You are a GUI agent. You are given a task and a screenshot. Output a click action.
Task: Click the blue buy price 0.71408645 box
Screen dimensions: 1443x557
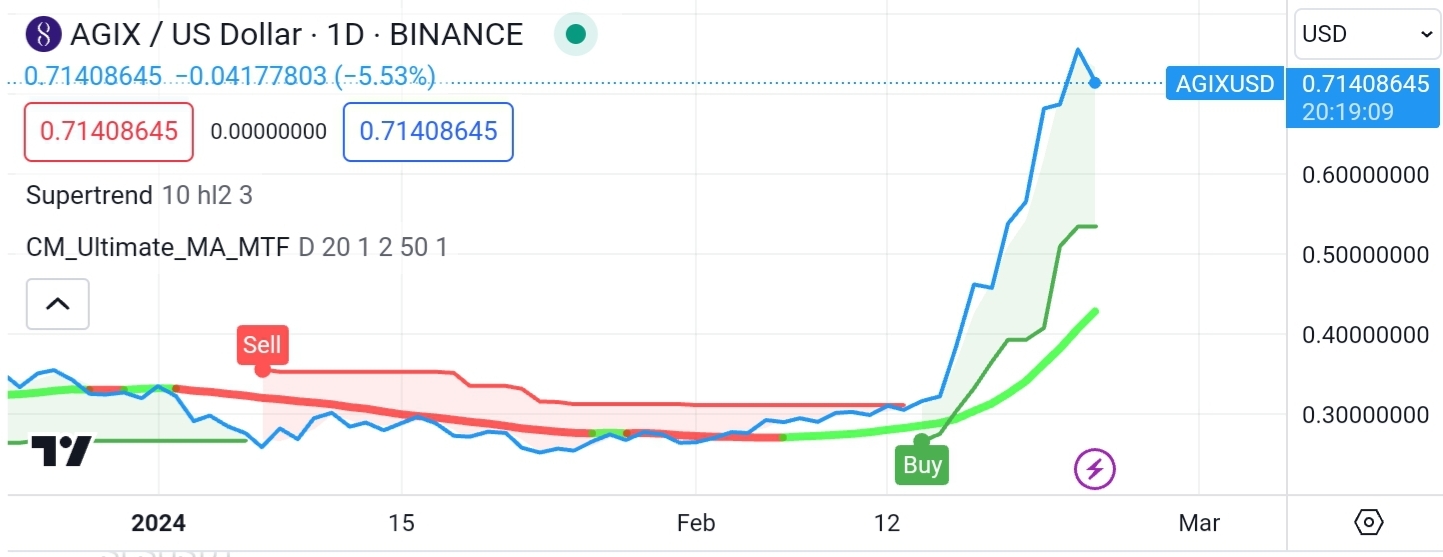(x=428, y=131)
